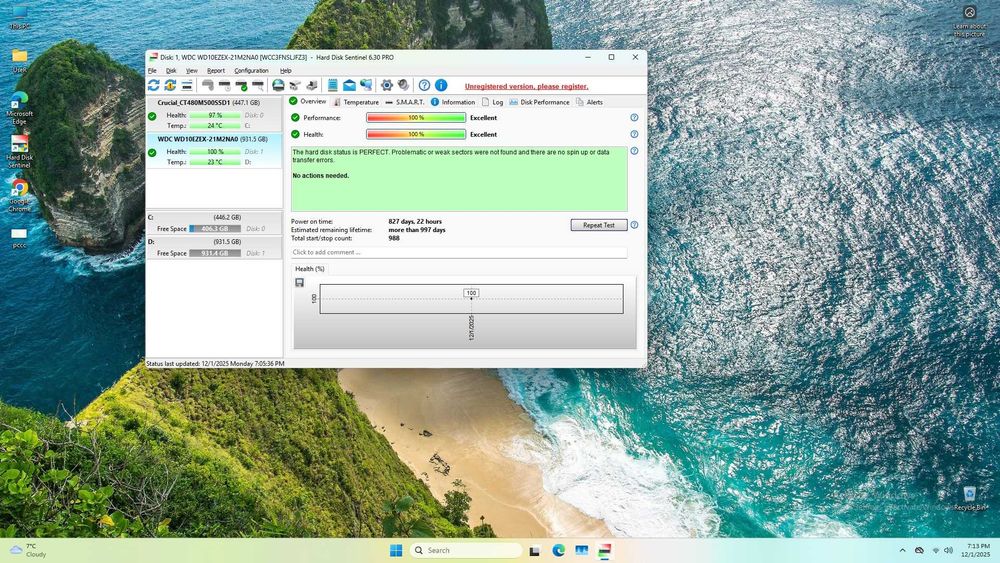The height and width of the screenshot is (563, 1000).
Task: Switch to the Log tab
Action: click(x=492, y=102)
